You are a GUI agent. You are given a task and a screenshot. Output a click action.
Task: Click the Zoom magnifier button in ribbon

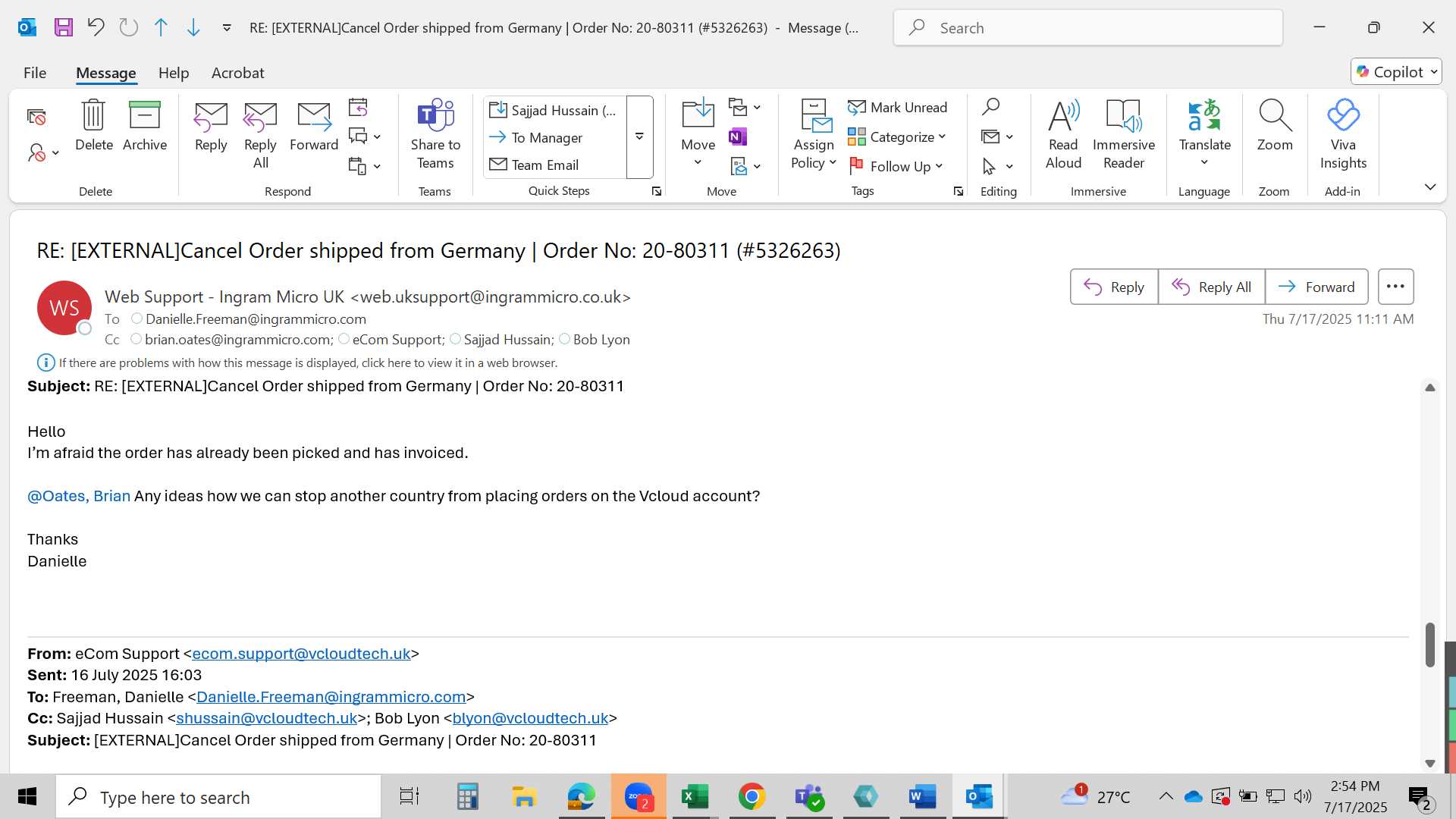tap(1275, 126)
